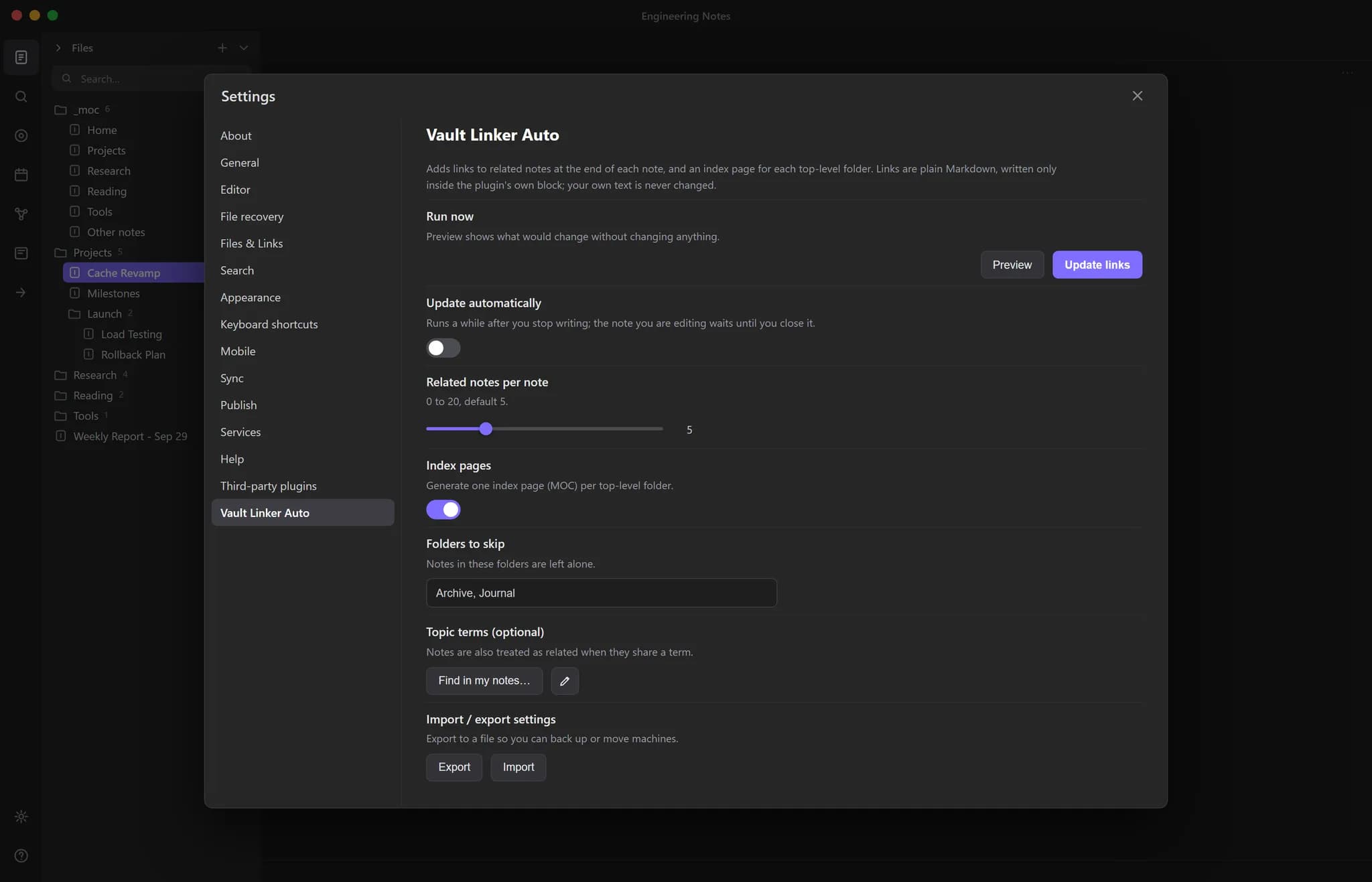Expand the Files panel chevron
The height and width of the screenshot is (882, 1372).
[58, 48]
